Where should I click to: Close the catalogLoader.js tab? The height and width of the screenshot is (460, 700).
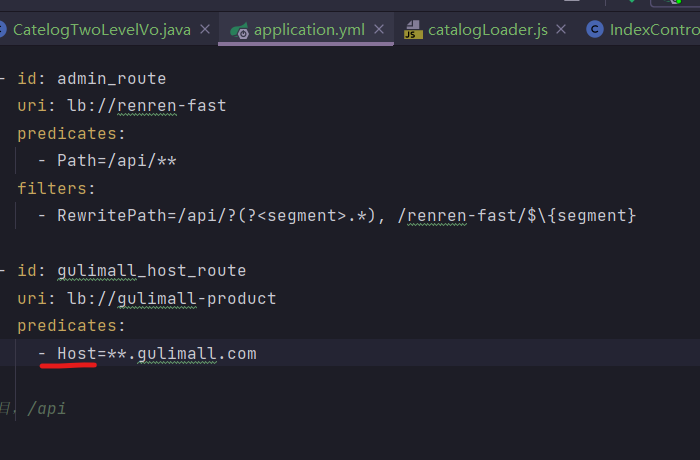pos(565,30)
